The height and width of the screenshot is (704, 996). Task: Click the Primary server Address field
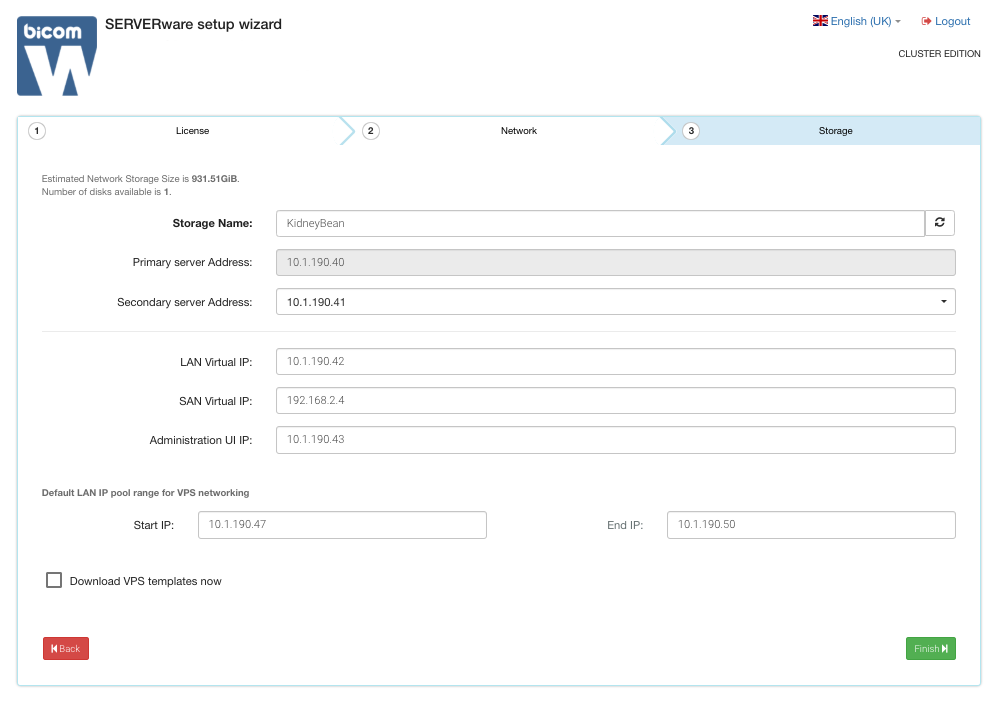click(616, 262)
